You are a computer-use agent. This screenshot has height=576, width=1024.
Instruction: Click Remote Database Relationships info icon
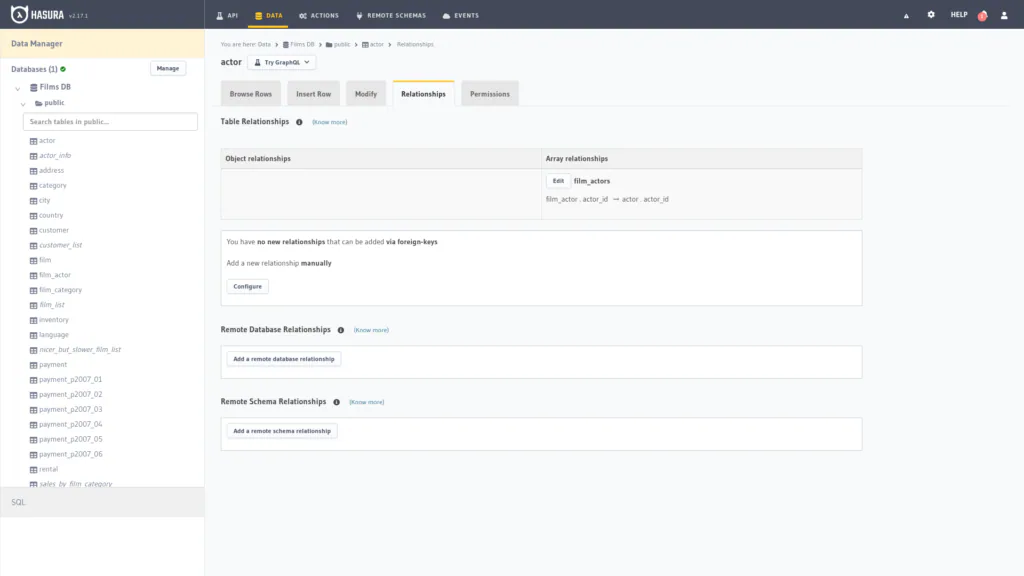tap(341, 330)
